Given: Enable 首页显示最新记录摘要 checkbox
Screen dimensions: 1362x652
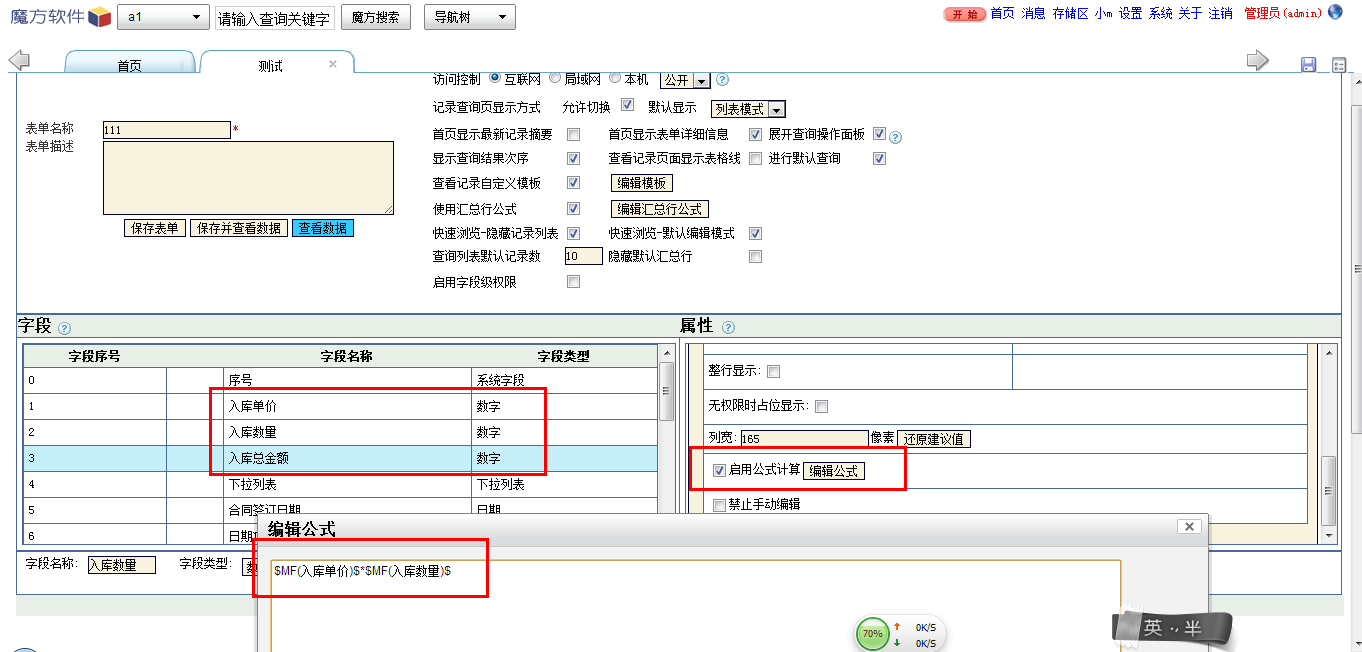Looking at the screenshot, I should (x=574, y=134).
